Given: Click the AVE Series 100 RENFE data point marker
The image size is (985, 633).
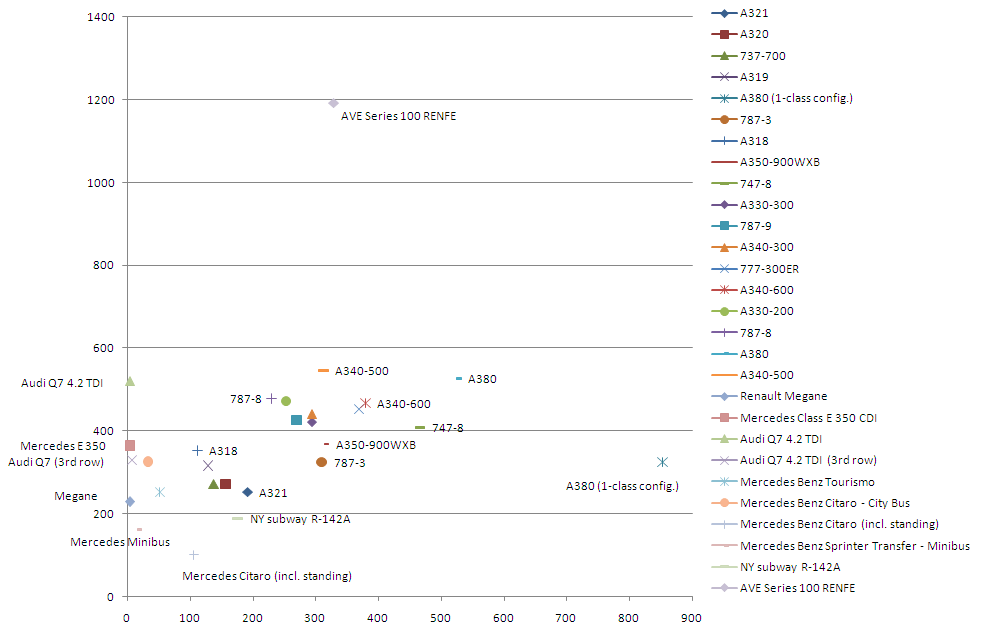Looking at the screenshot, I should click(x=333, y=103).
